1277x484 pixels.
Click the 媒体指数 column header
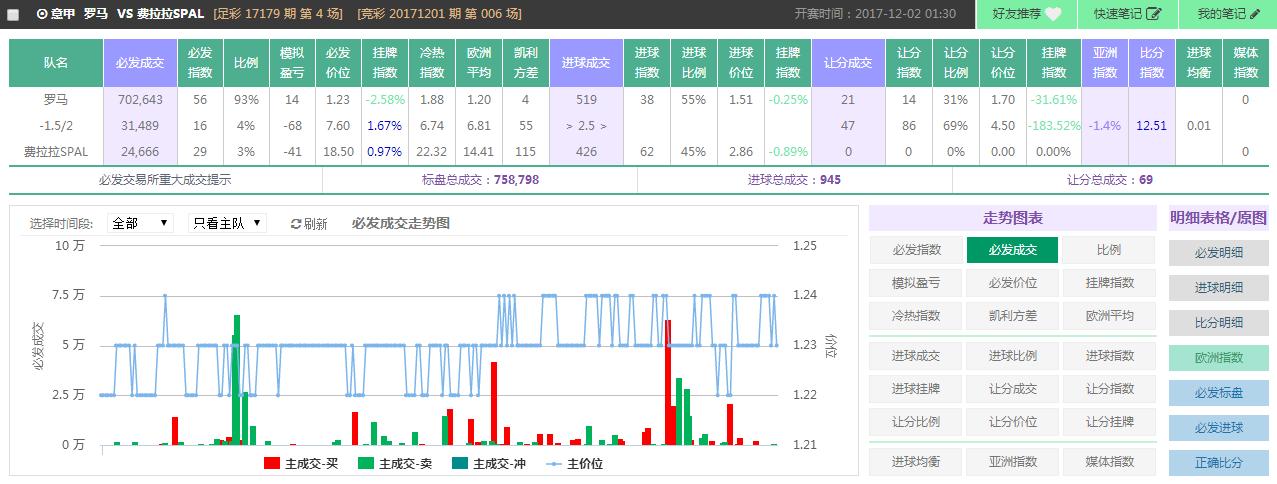pyautogui.click(x=1246, y=62)
